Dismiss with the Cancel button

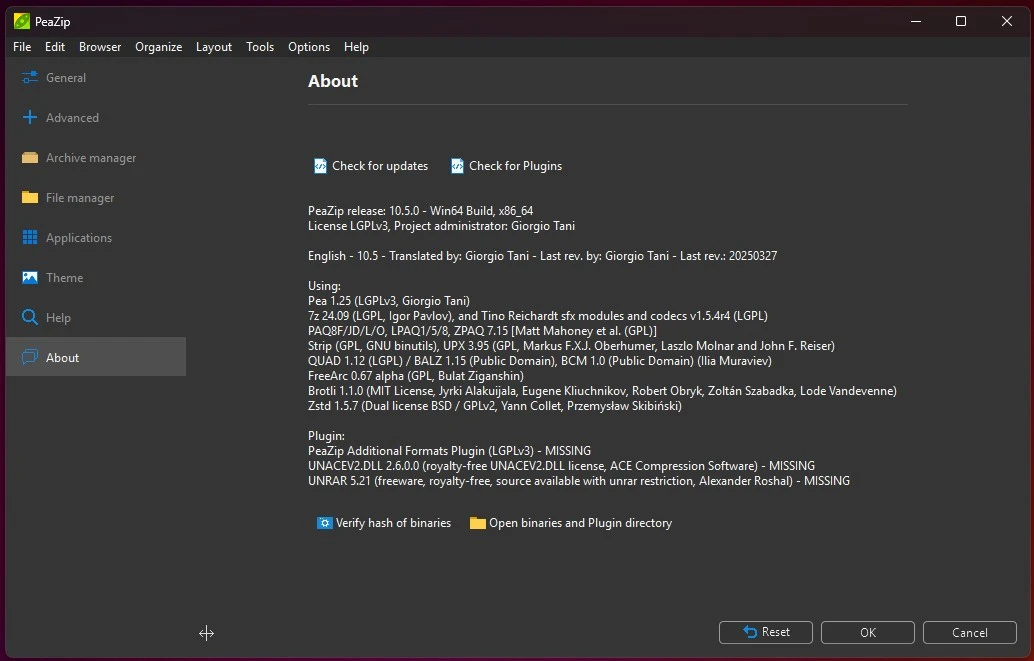point(970,632)
